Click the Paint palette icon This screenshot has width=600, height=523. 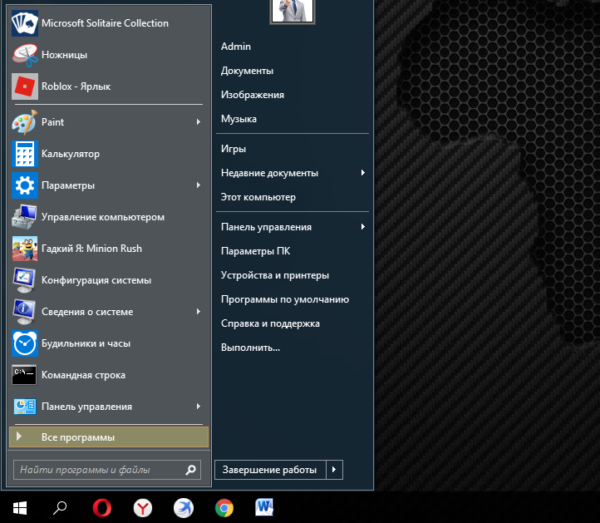click(25, 122)
